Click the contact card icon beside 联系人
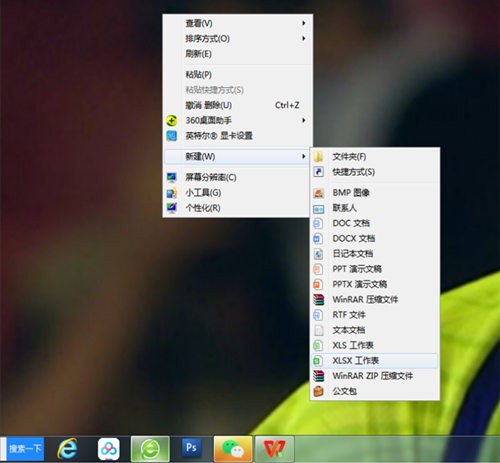Viewport: 500px width, 463px height. click(319, 209)
